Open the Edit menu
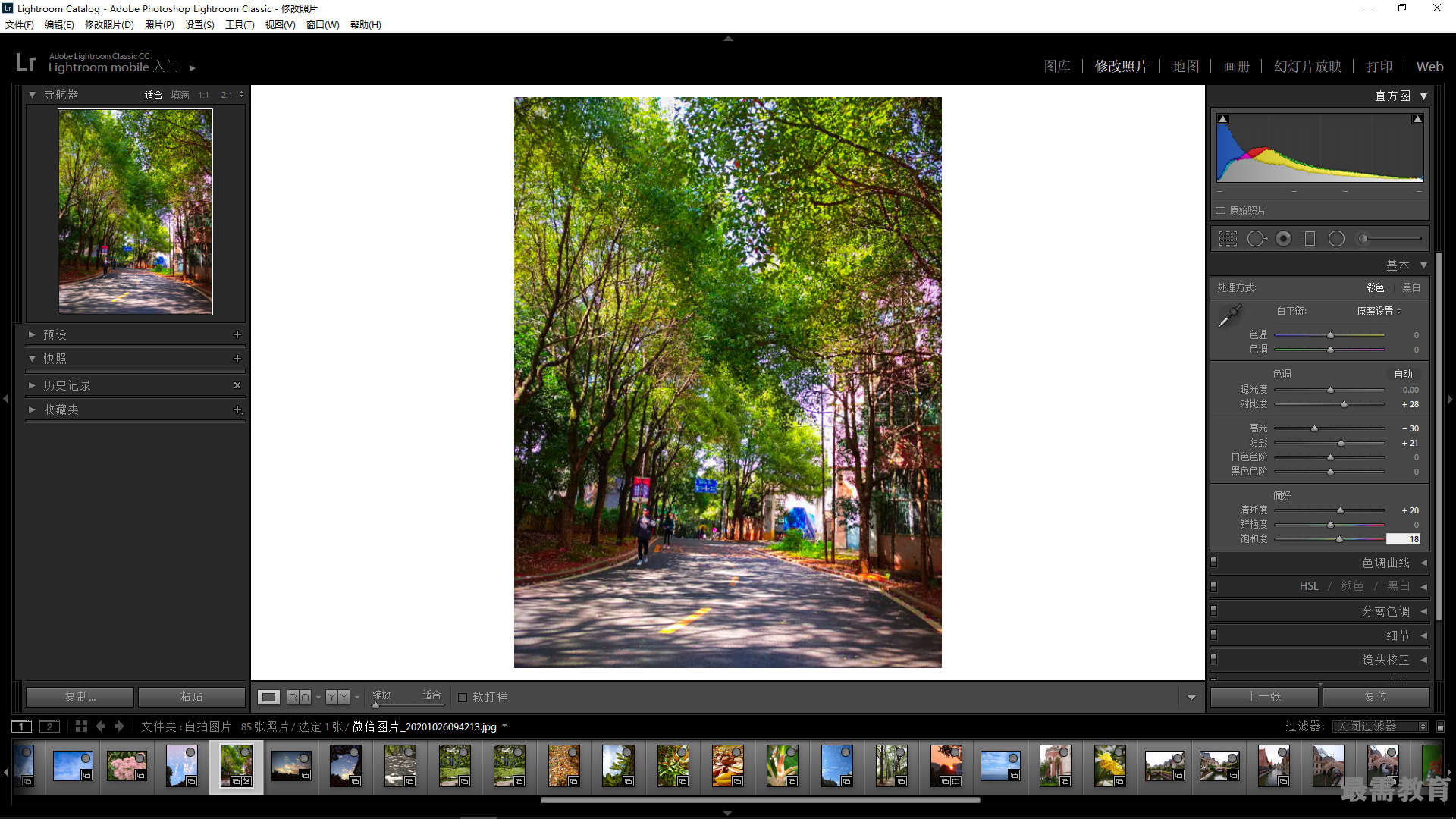This screenshot has height=819, width=1456. pos(59,25)
